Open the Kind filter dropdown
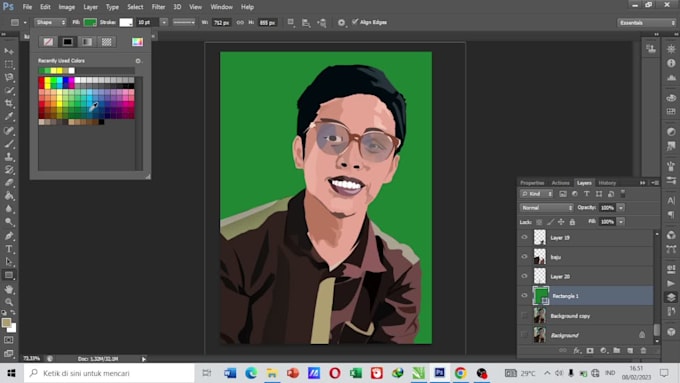680x383 pixels. pyautogui.click(x=537, y=194)
